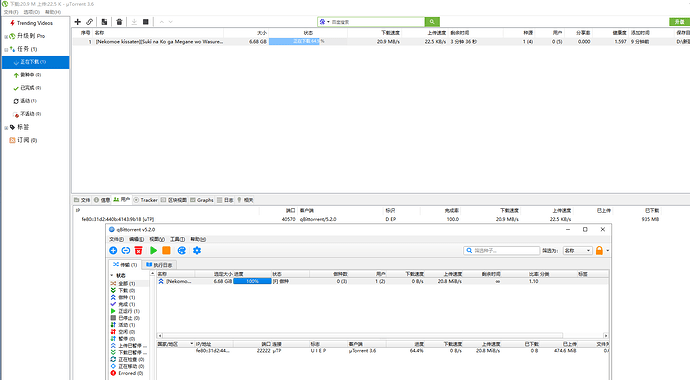Collapse the 状态 status filter section in qBittorrent

coord(112,275)
